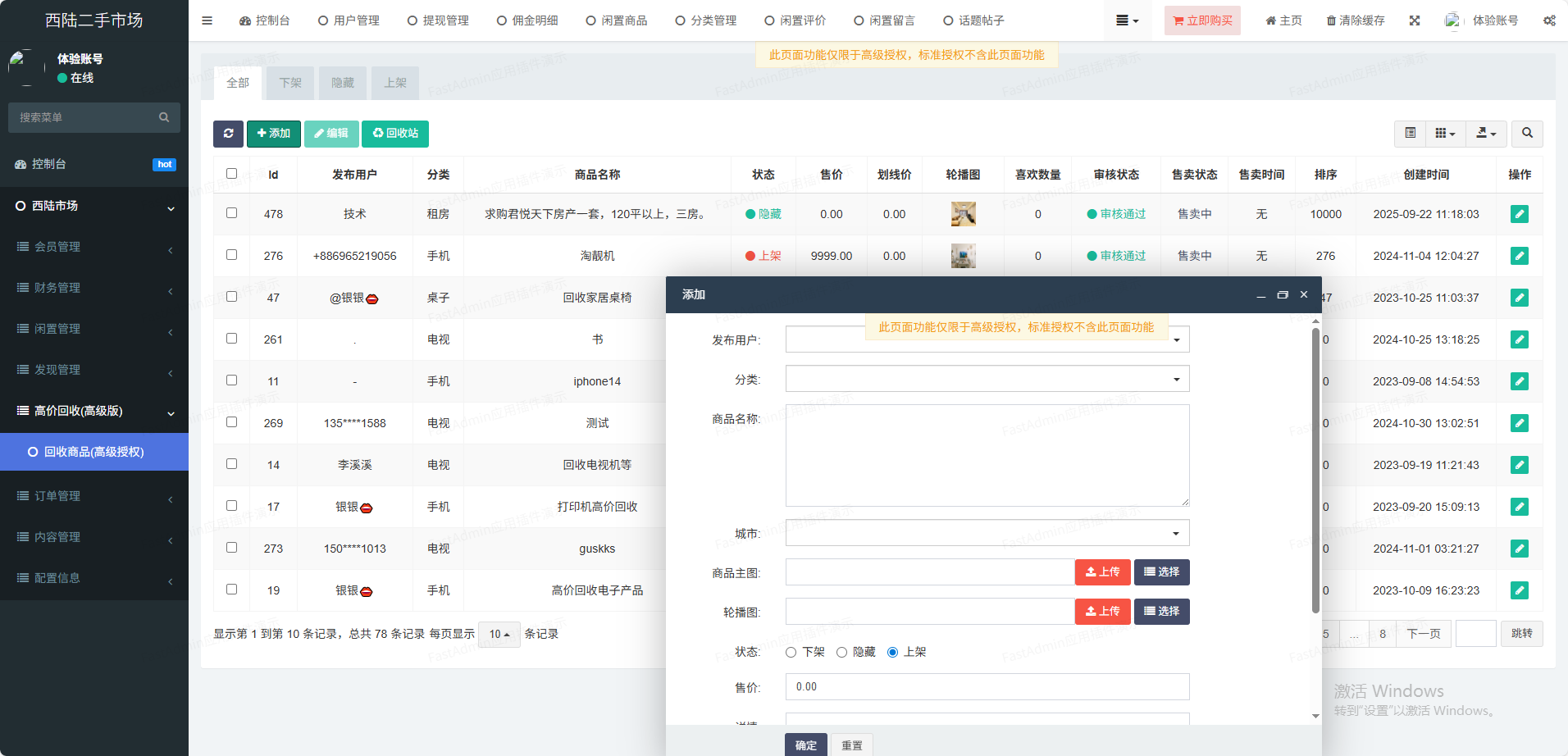Switch to the 下架 tab
Viewport: 1568px width, 756px height.
click(290, 83)
